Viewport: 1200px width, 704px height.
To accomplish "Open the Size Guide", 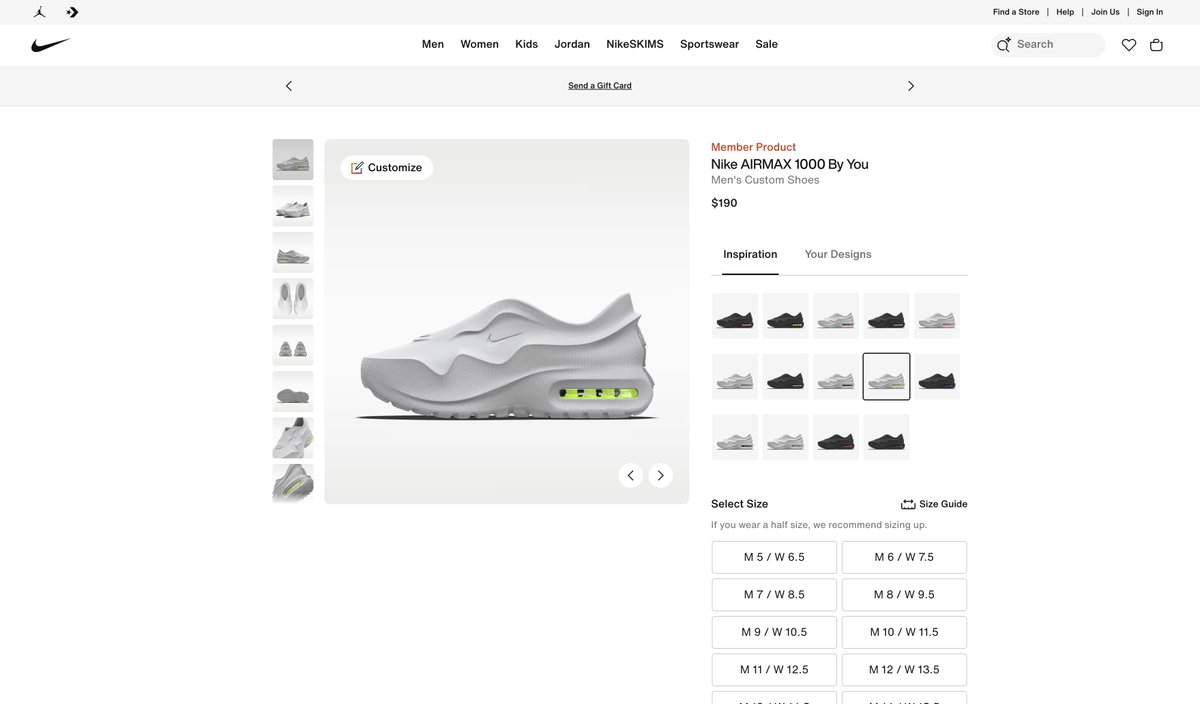I will 934,504.
